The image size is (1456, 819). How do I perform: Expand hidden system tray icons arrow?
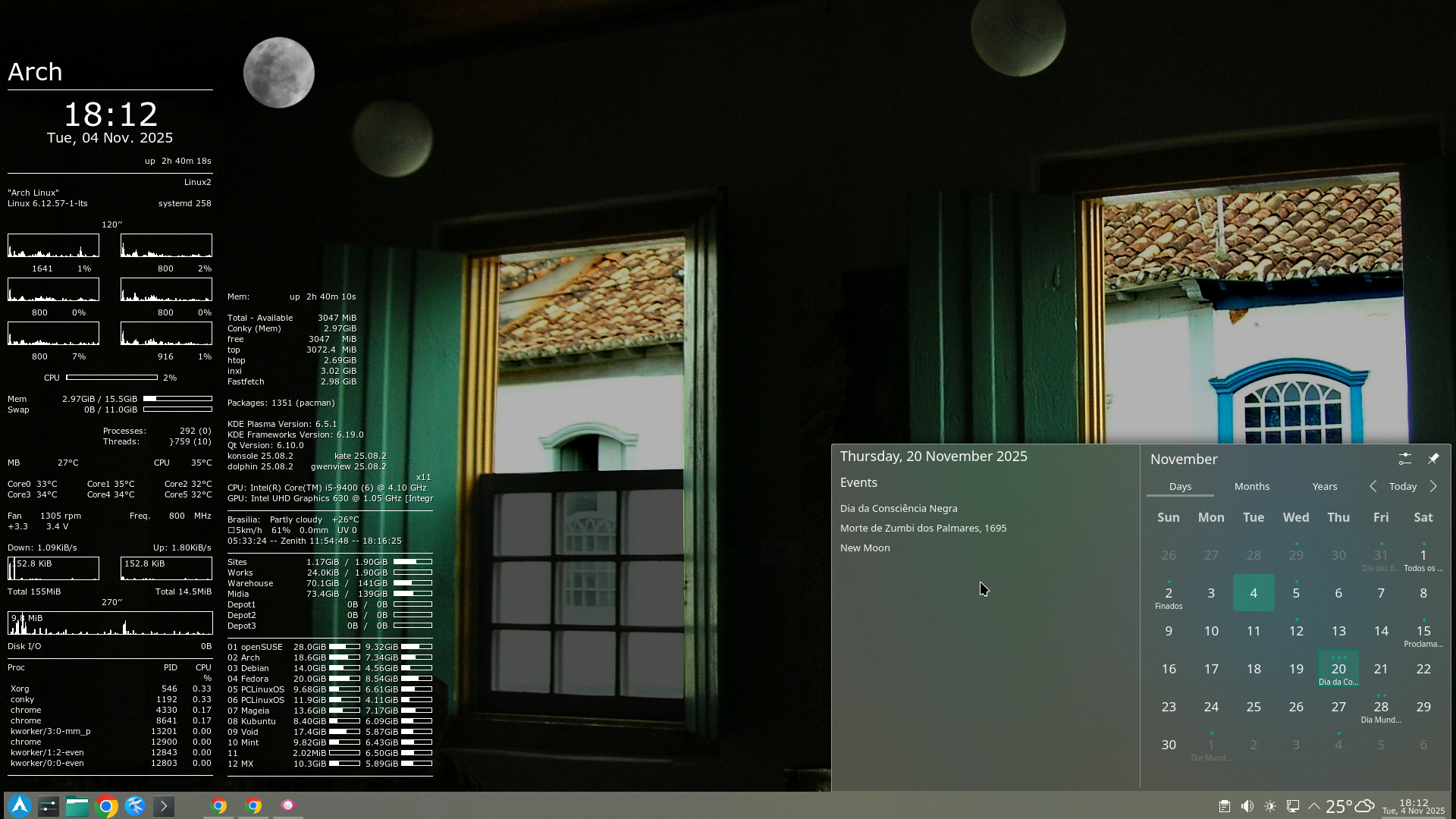pyautogui.click(x=1314, y=806)
